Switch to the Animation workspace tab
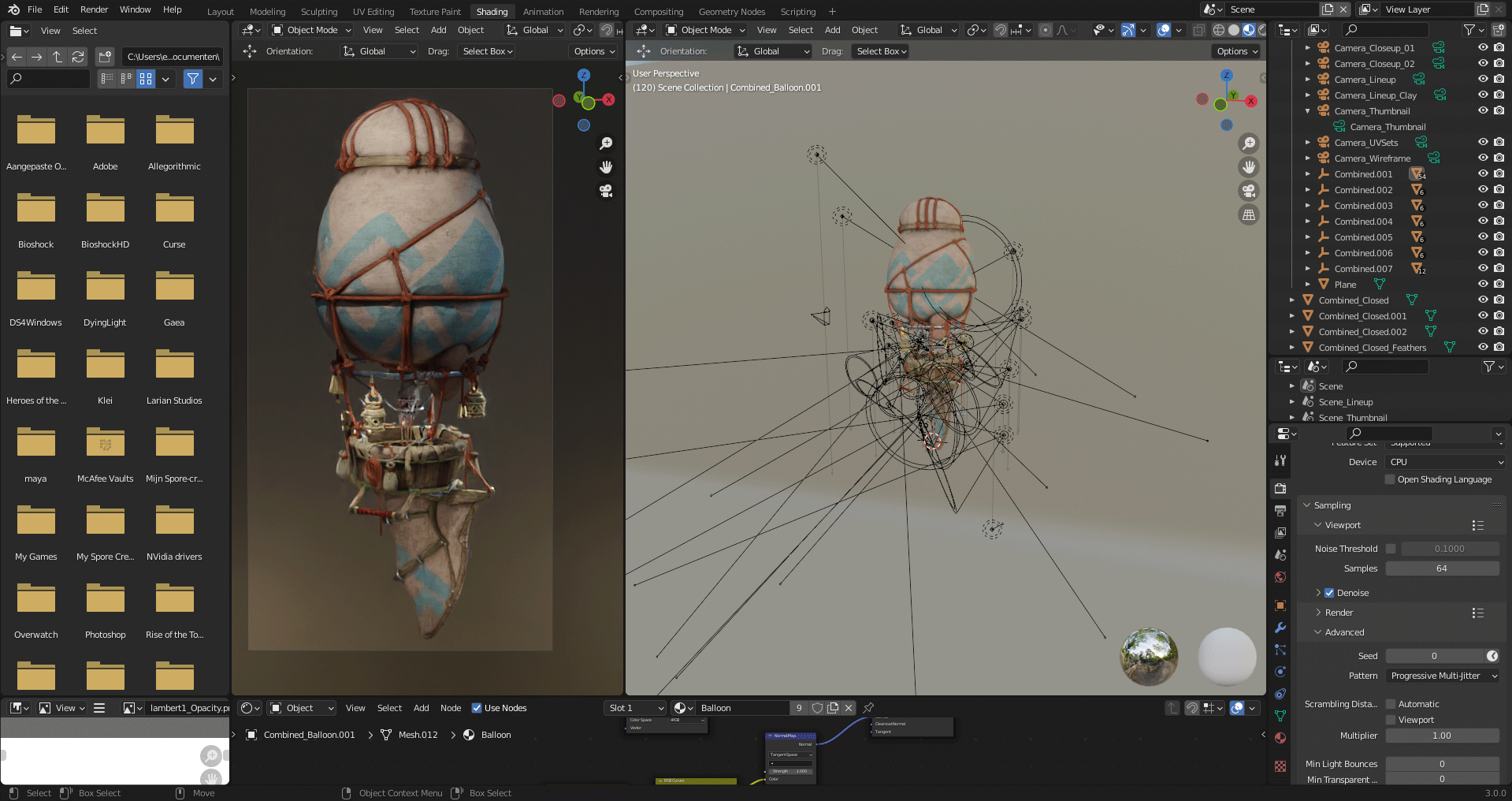The width and height of the screenshot is (1512, 801). point(543,12)
